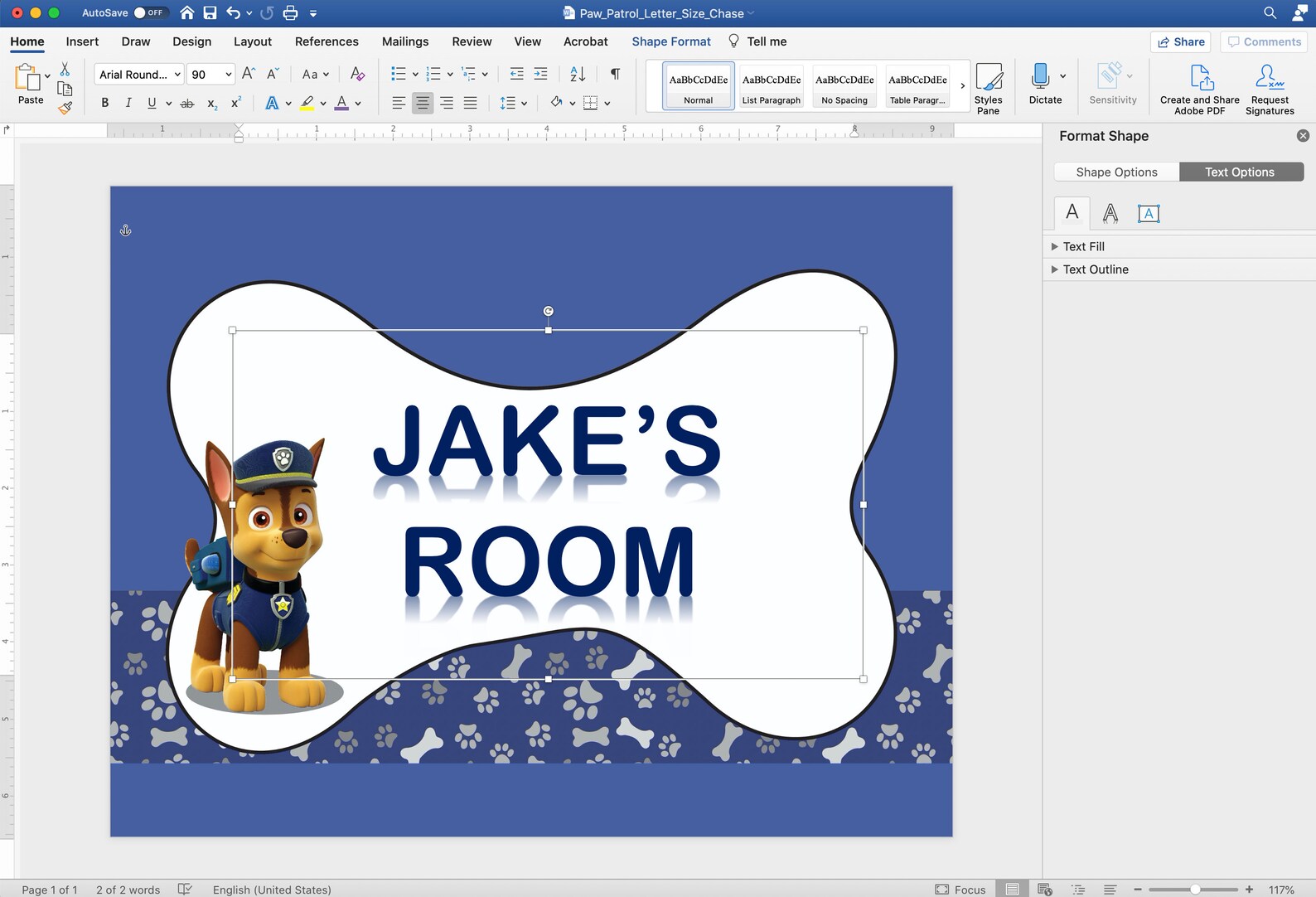Print using the printer icon in title bar
Image resolution: width=1316 pixels, height=897 pixels.
290,12
